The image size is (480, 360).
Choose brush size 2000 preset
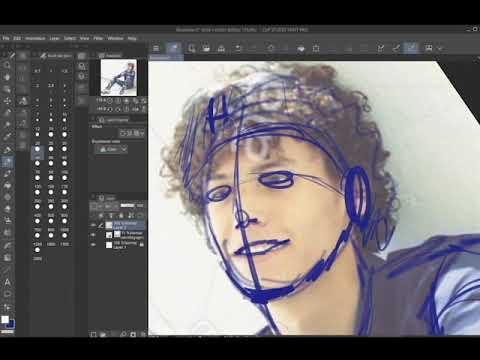[37, 255]
